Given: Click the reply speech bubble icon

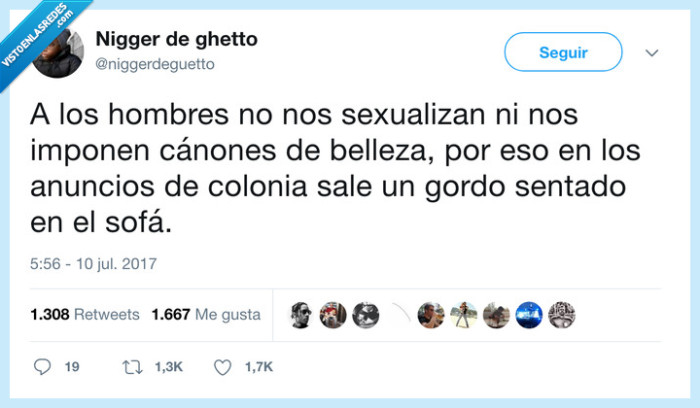Looking at the screenshot, I should coord(42,367).
